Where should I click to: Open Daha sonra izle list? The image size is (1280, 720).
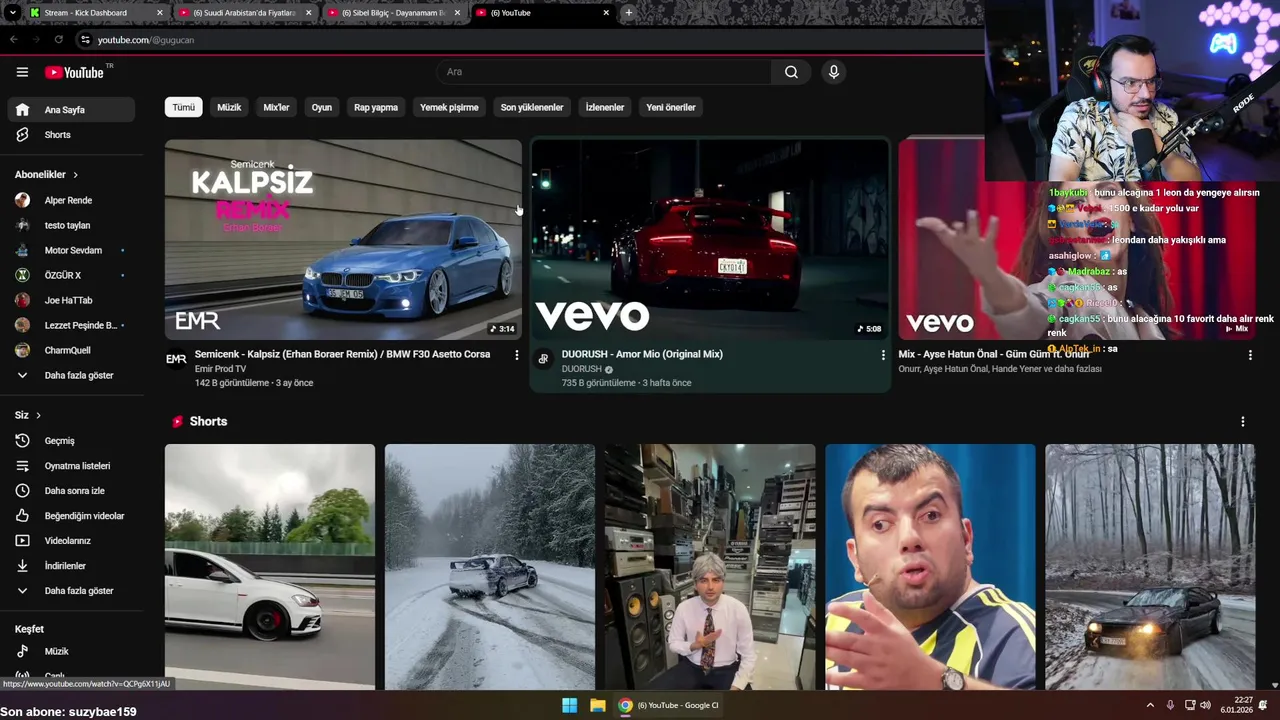tap(70, 491)
